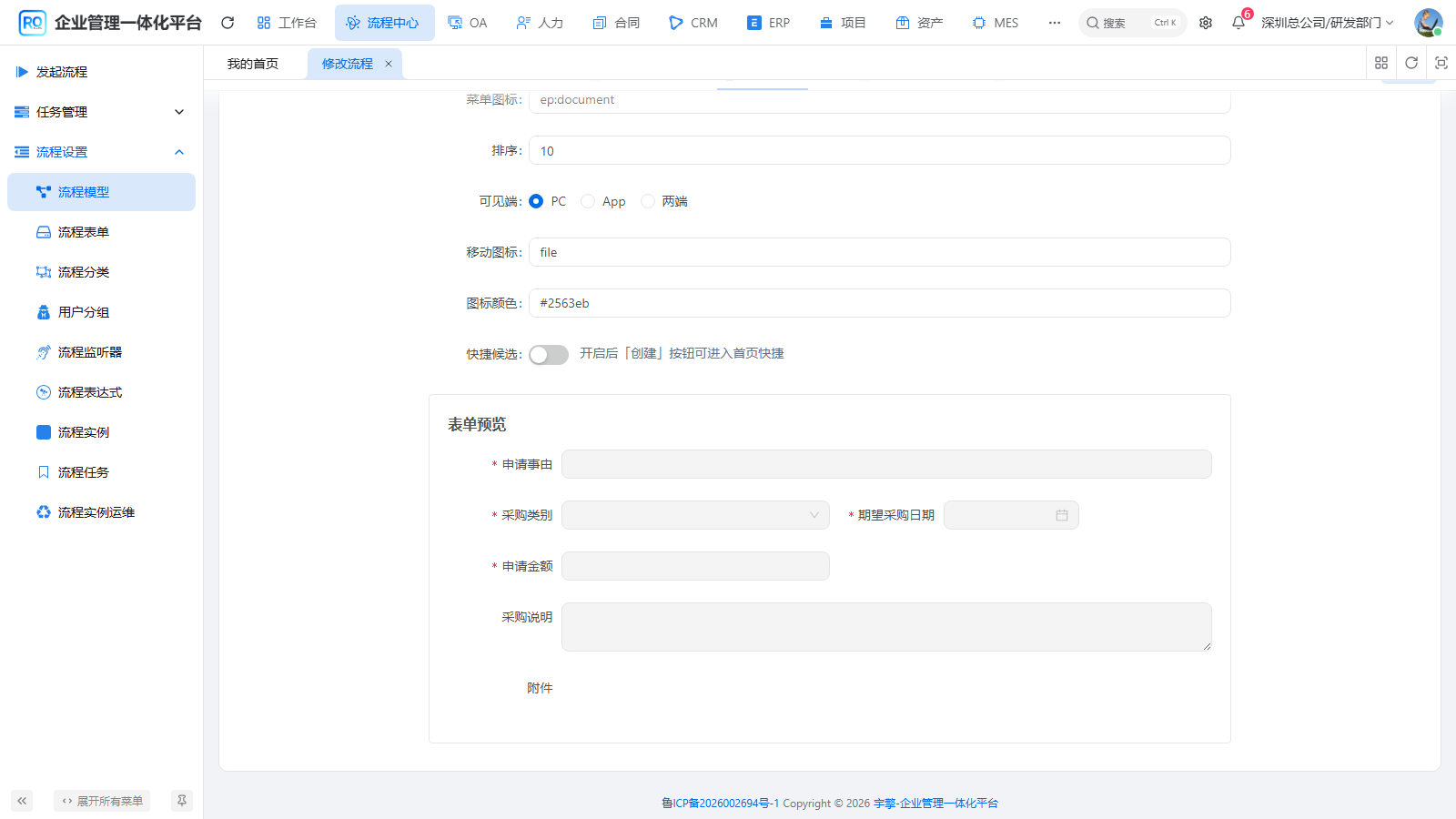Select the 两端 radio option
The image size is (1456, 819).
648,201
